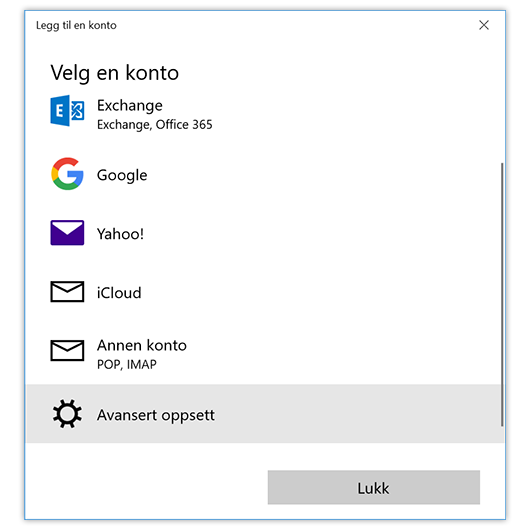Select Annen konto account label

[x=142, y=345]
